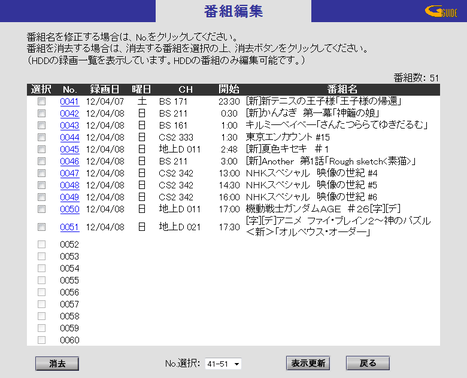The height and width of the screenshot is (378, 467).
Task: Click the 曜日 column header
Action: (x=141, y=89)
